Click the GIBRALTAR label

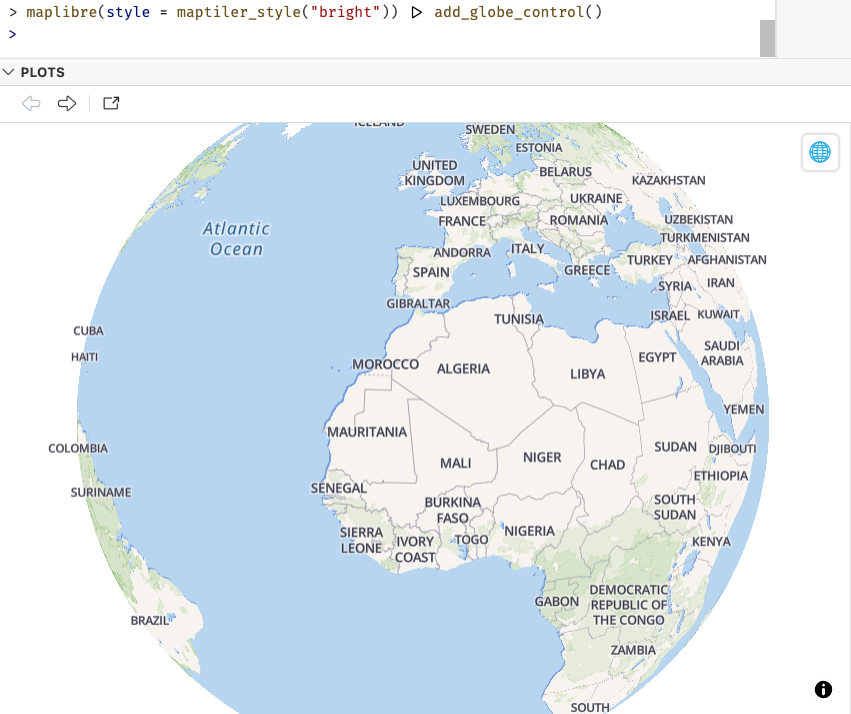(x=418, y=304)
